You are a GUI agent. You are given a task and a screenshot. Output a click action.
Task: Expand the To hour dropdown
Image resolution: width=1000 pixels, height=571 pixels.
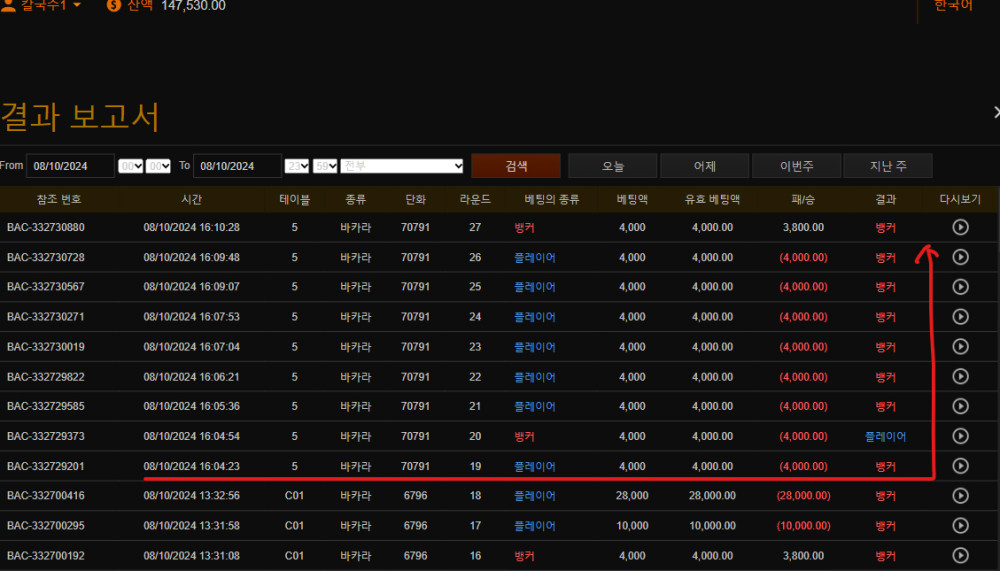[297, 166]
